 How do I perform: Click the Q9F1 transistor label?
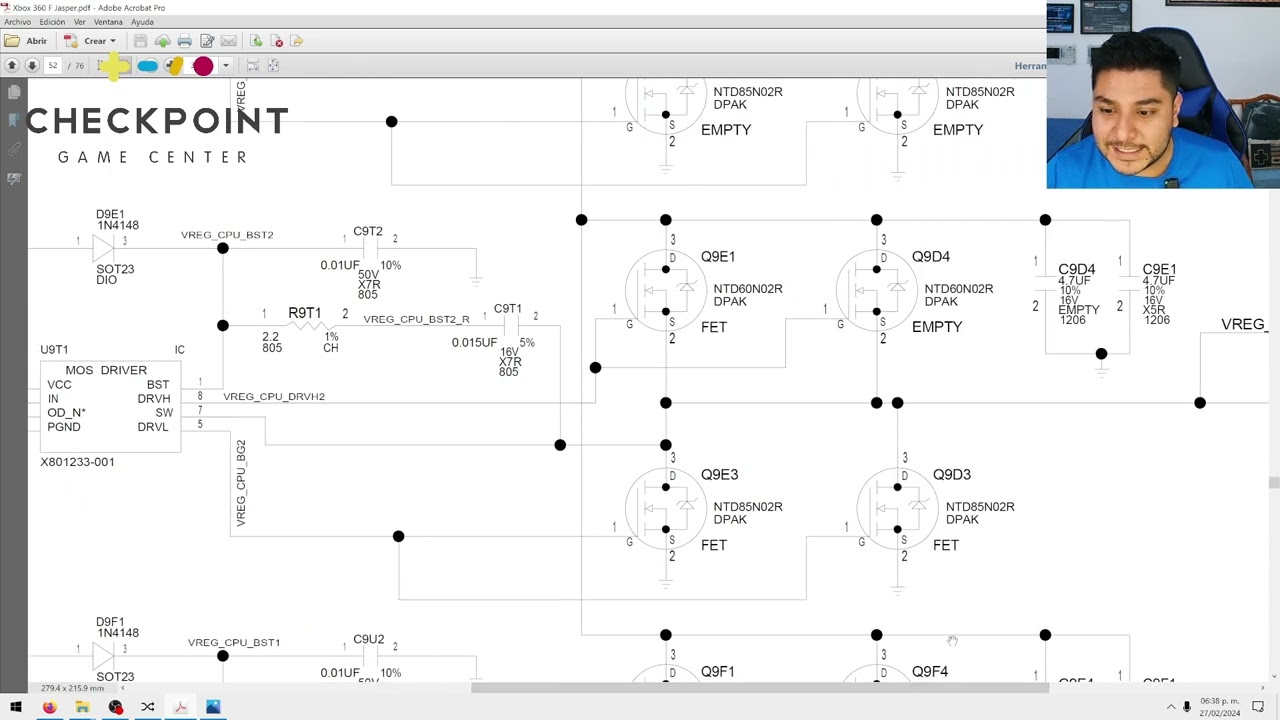click(x=718, y=672)
